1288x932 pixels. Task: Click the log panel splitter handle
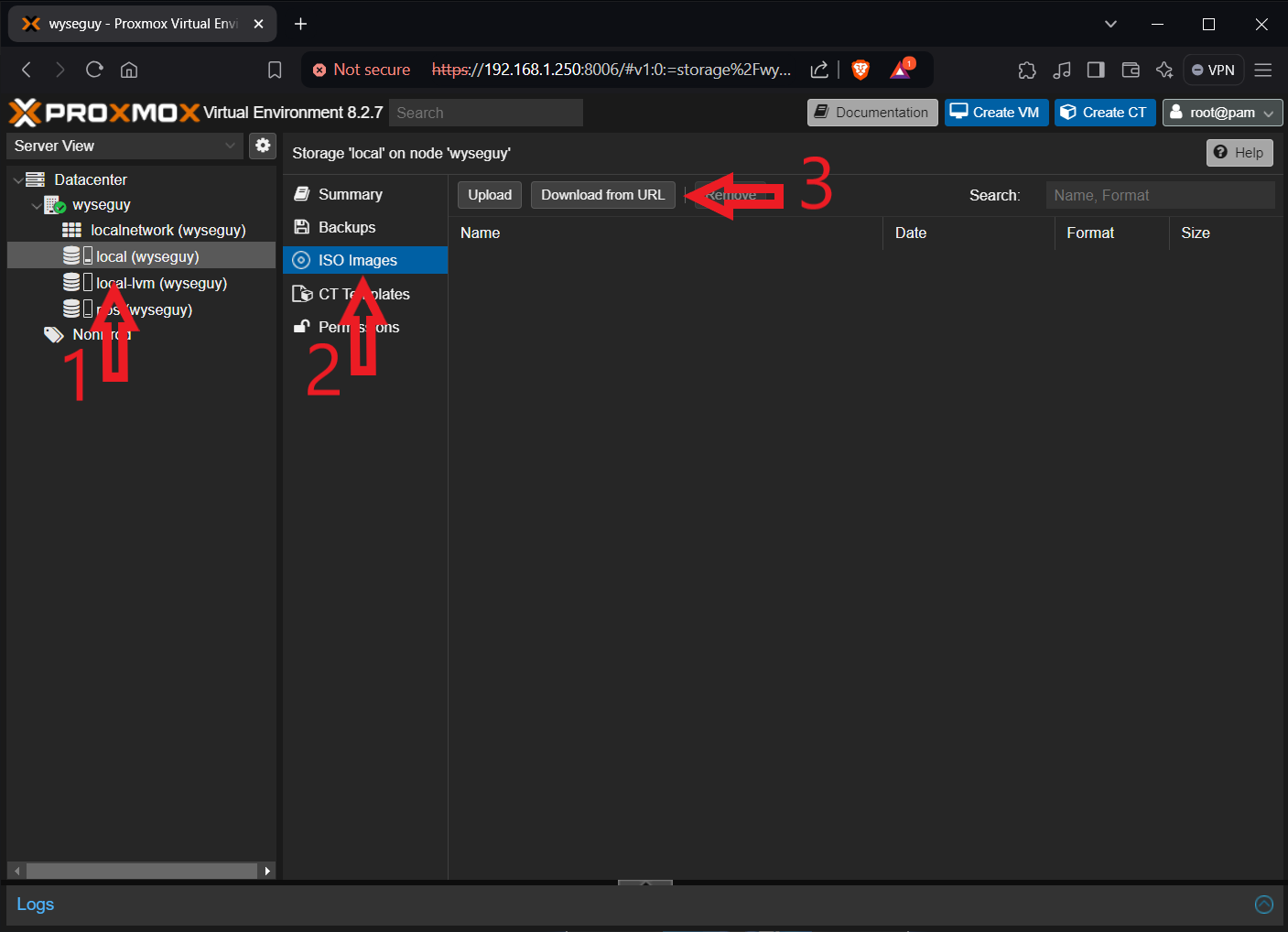coord(645,883)
